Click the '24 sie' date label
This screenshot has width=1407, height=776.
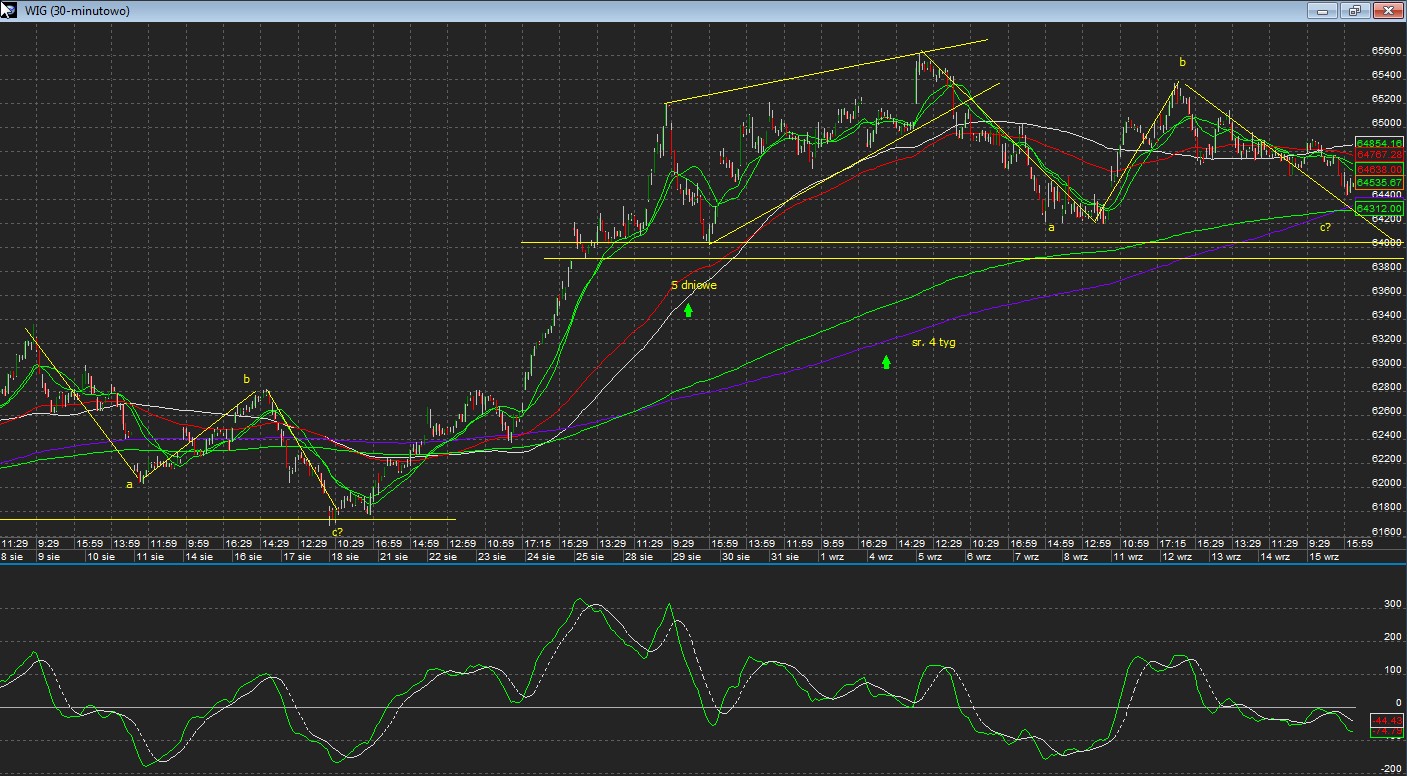pyautogui.click(x=542, y=556)
